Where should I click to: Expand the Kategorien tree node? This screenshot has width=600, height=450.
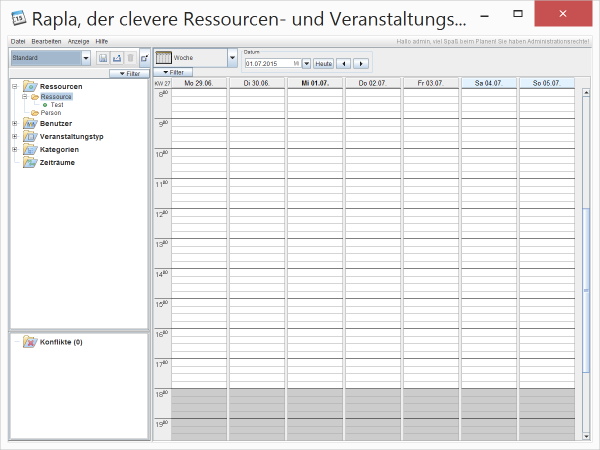(x=15, y=150)
